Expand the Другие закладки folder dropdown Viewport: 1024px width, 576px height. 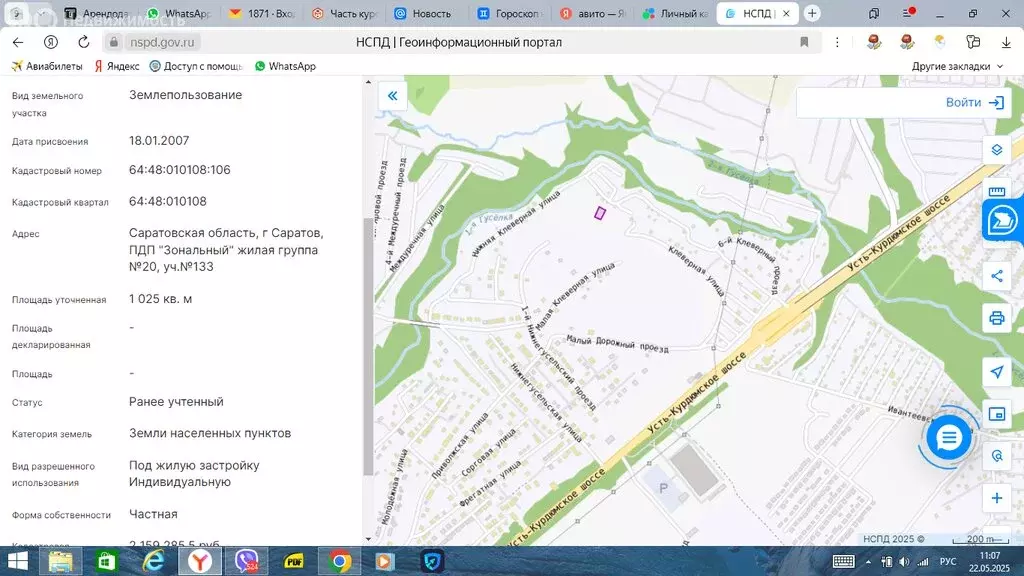click(x=957, y=66)
